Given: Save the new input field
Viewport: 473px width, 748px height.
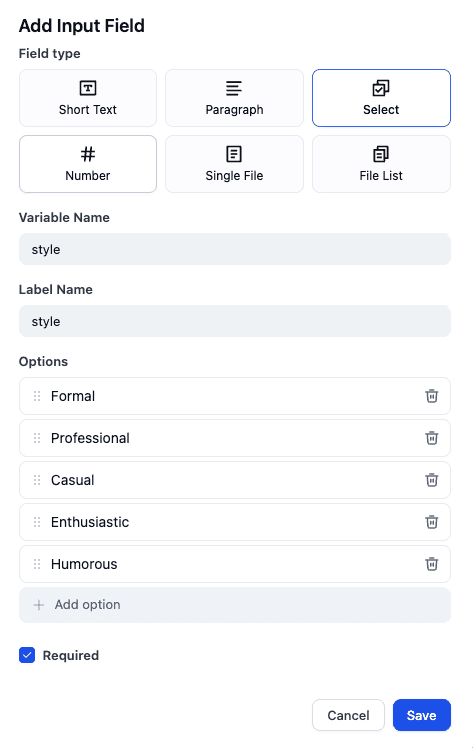Looking at the screenshot, I should pos(422,715).
